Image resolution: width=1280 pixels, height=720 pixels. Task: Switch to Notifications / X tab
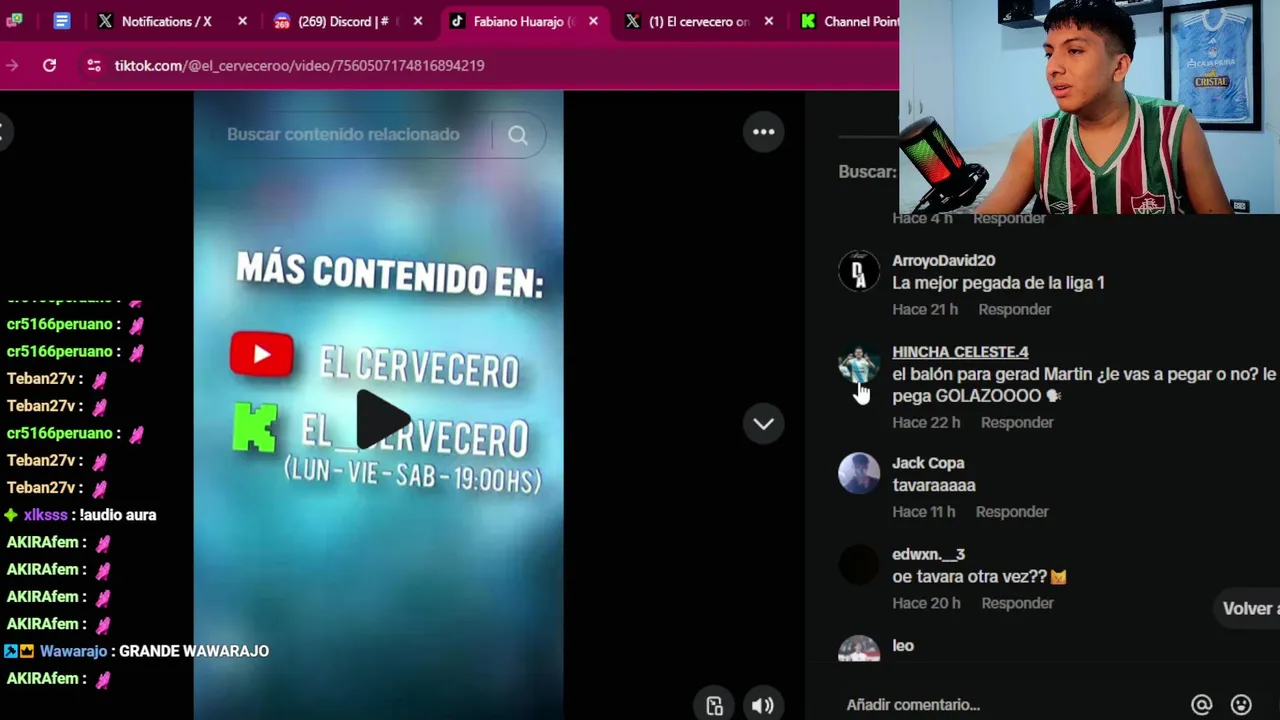[x=167, y=21]
